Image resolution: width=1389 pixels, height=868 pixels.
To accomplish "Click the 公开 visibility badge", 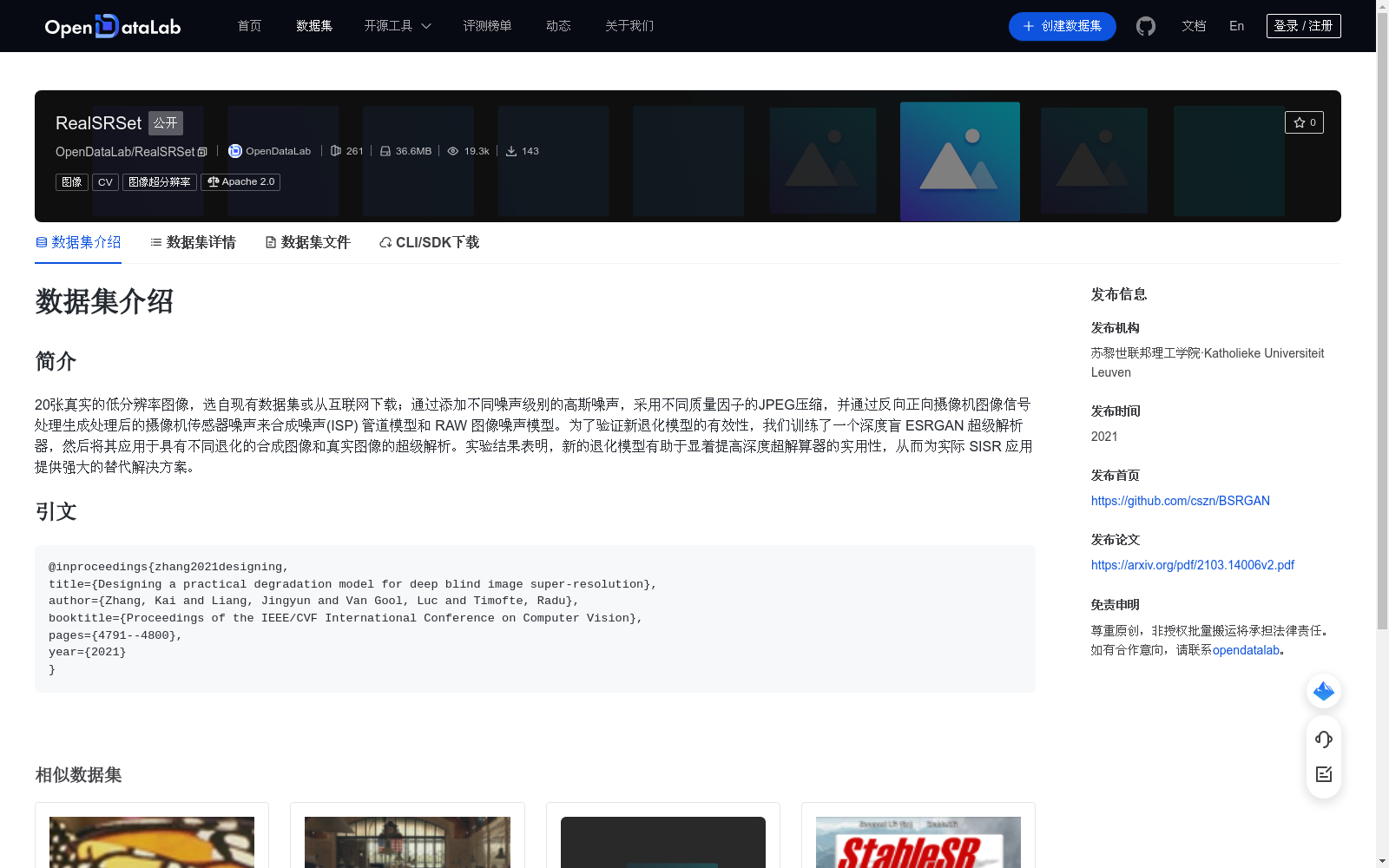I will coord(166,123).
